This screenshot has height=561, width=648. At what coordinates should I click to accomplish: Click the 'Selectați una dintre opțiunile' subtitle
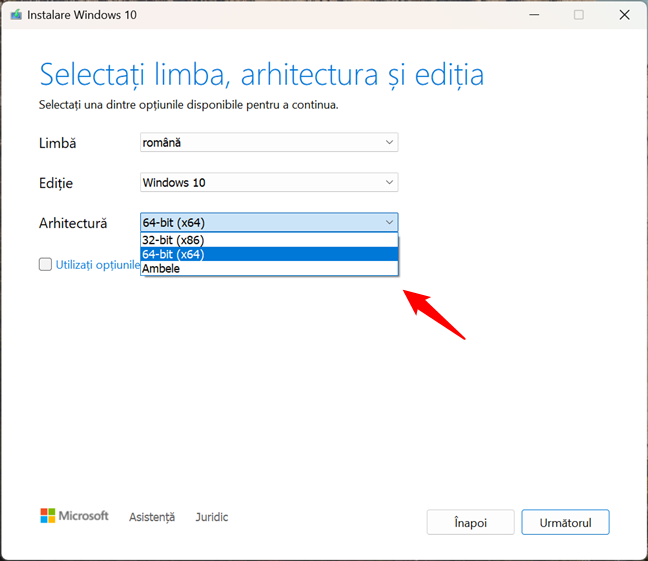click(188, 105)
